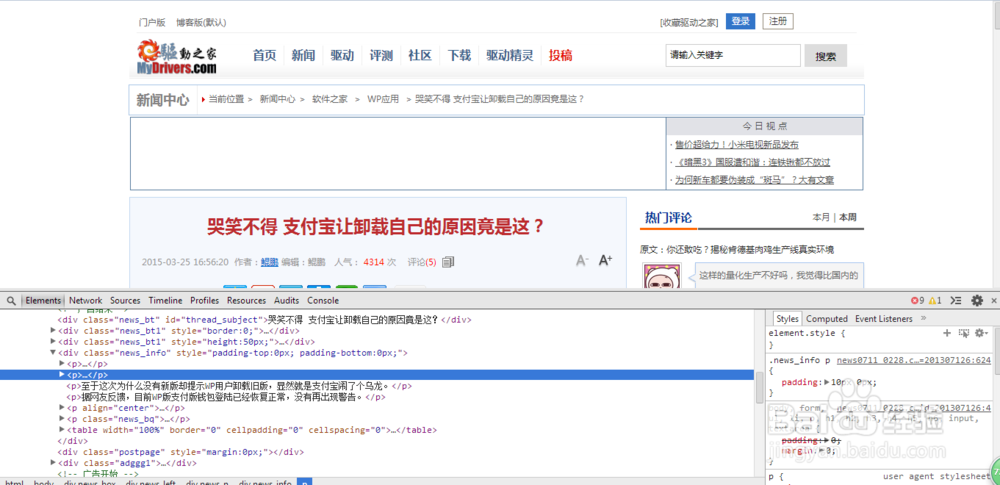Viewport: 1000px width, 485px height.
Task: Click the MyDrivers.com logo
Action: [177, 57]
